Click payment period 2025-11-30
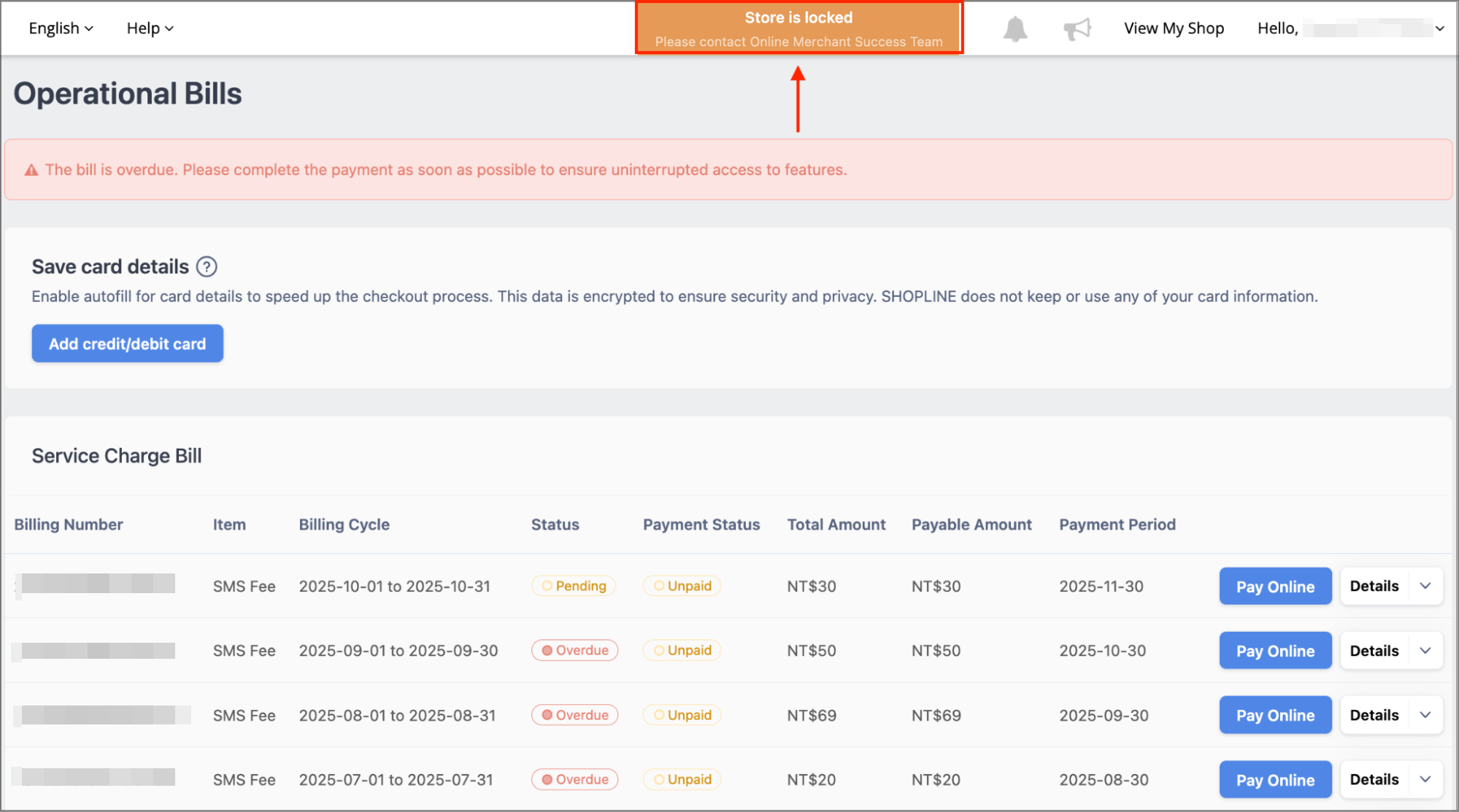This screenshot has width=1459, height=812. pos(1101,587)
